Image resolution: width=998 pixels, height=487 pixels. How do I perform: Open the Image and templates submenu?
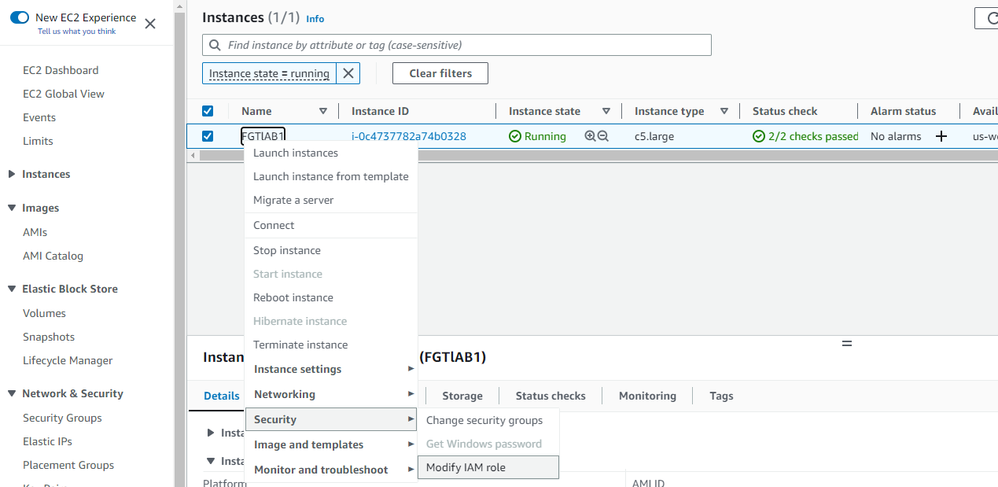331,444
